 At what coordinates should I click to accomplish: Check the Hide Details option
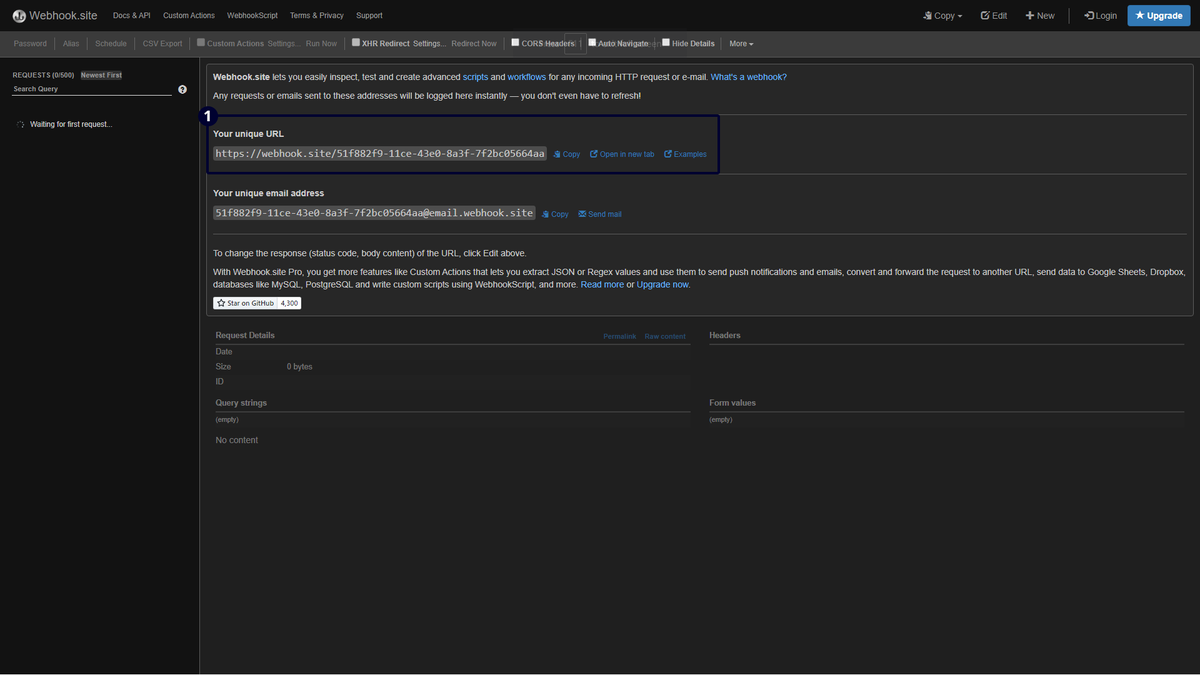(x=666, y=43)
